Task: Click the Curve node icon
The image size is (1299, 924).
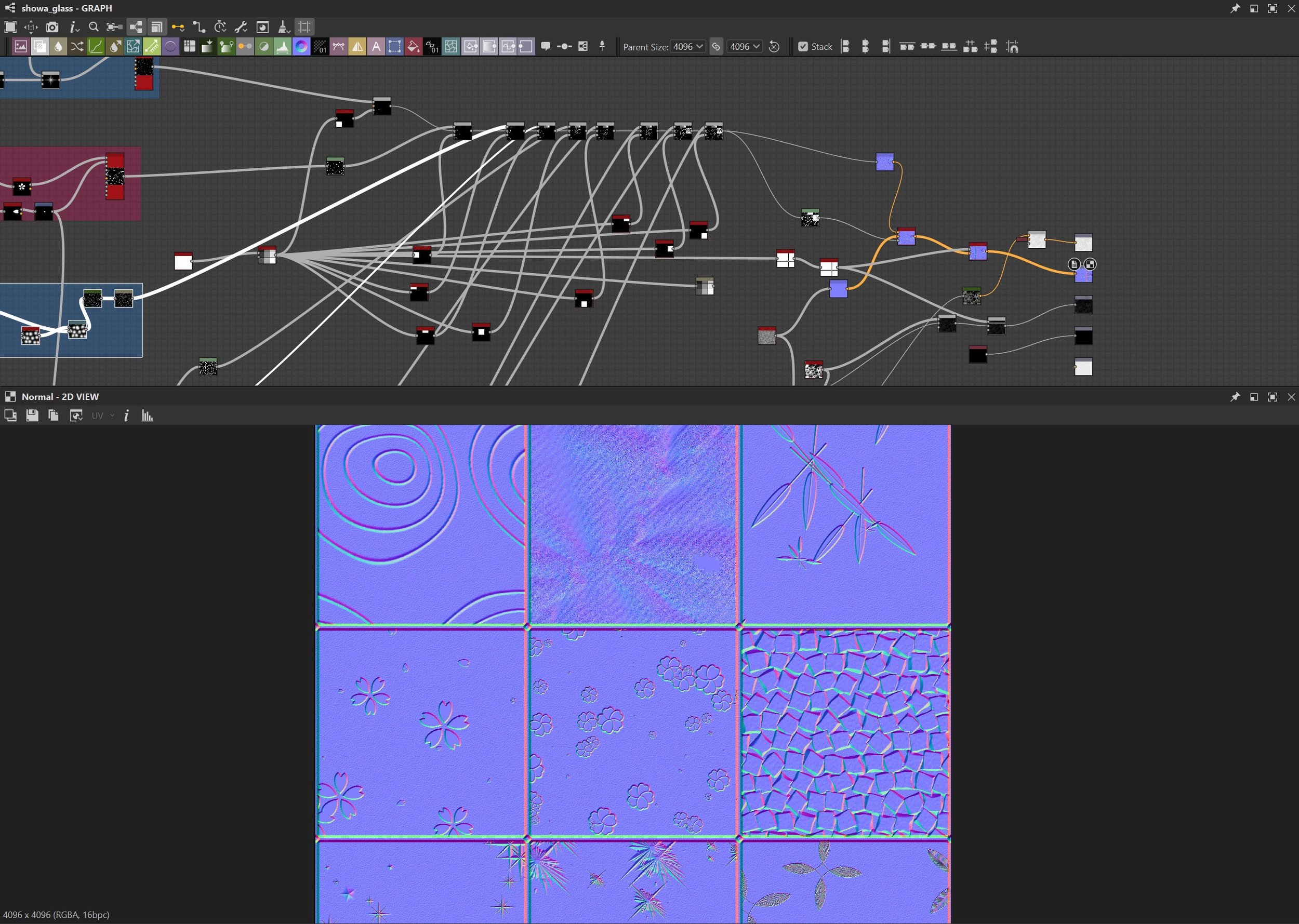Action: click(96, 47)
